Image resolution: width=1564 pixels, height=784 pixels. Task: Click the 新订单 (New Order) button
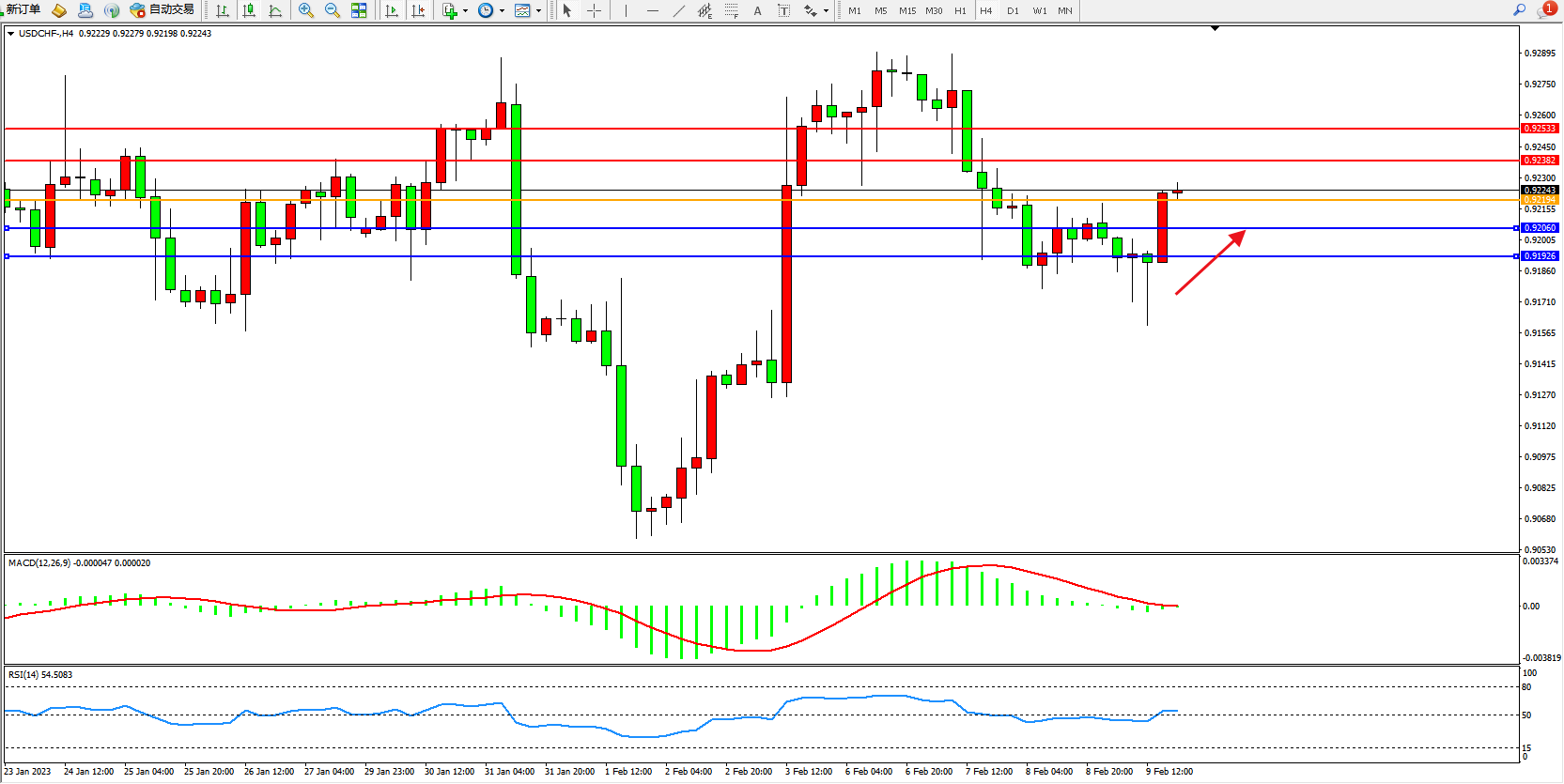[x=23, y=10]
